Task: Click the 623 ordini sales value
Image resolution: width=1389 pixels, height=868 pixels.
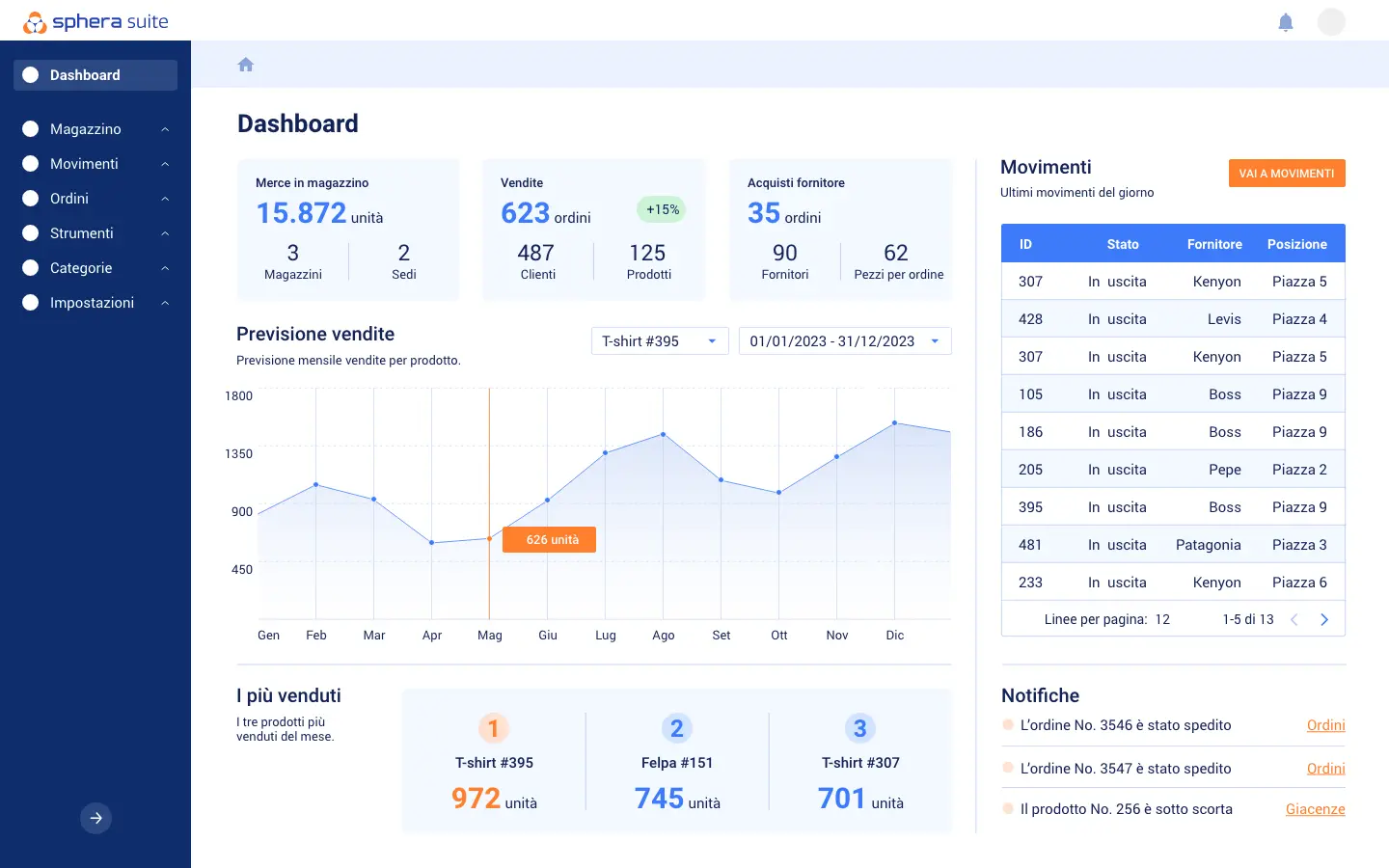Action: [546, 213]
